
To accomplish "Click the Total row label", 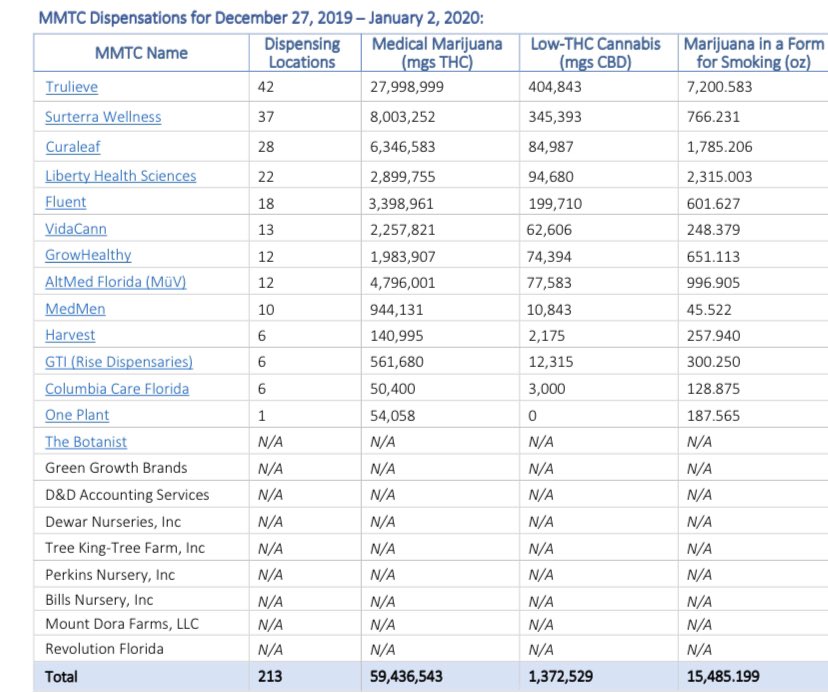I will pos(61,677).
